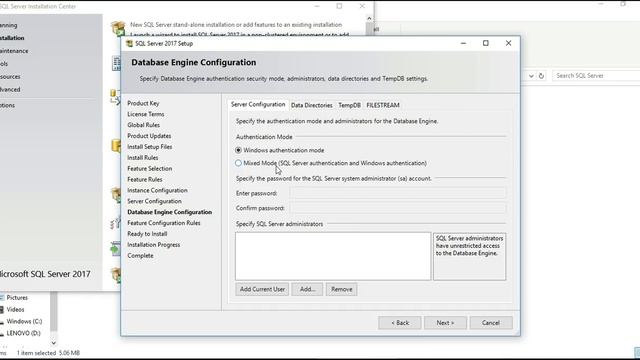This screenshot has width=640, height=360.
Task: Select Windows authentication mode radio button
Action: [238, 150]
